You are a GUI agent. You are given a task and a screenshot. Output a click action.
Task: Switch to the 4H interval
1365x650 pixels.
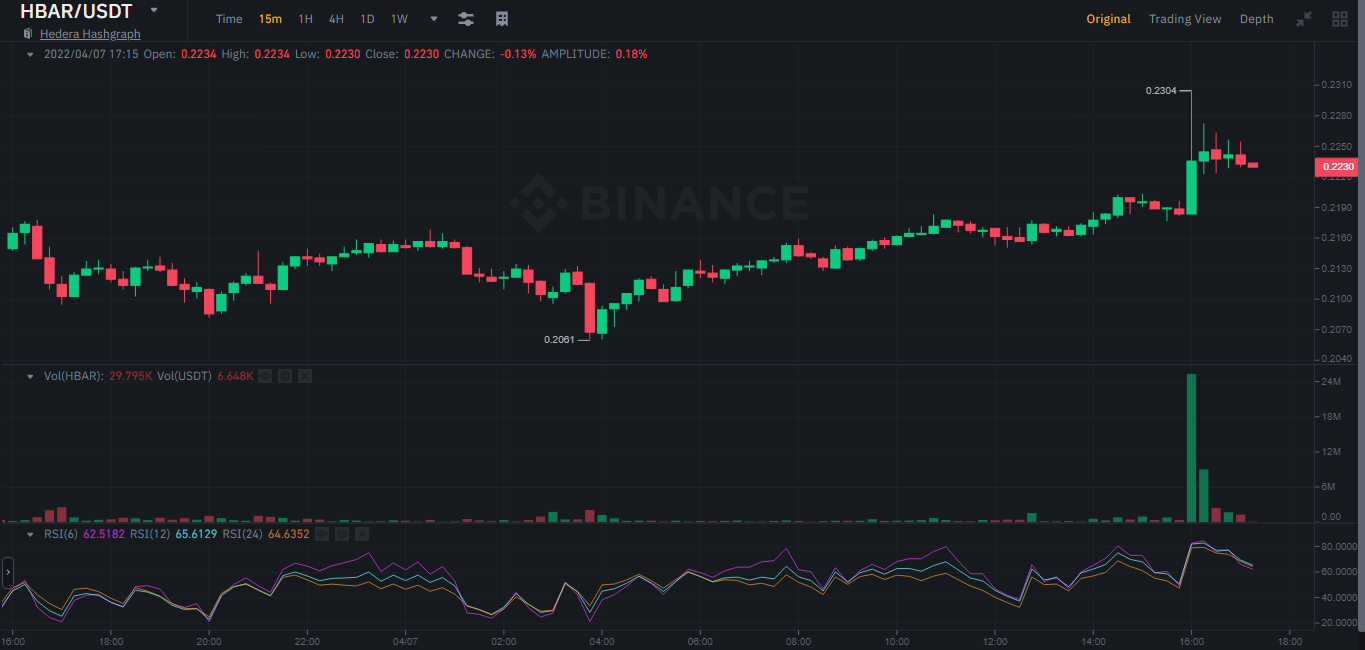tap(336, 19)
